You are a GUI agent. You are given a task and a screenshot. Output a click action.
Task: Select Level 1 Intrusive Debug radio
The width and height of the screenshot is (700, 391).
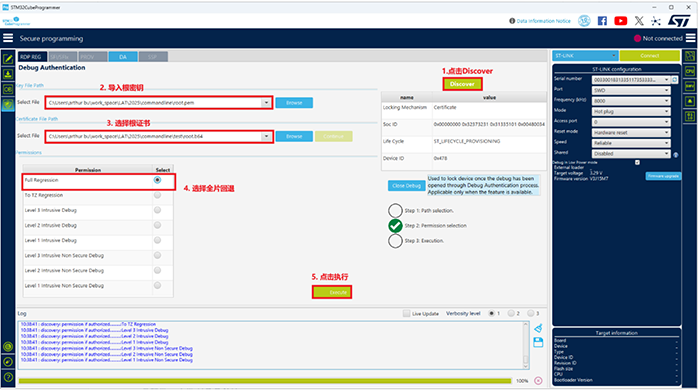click(x=158, y=240)
